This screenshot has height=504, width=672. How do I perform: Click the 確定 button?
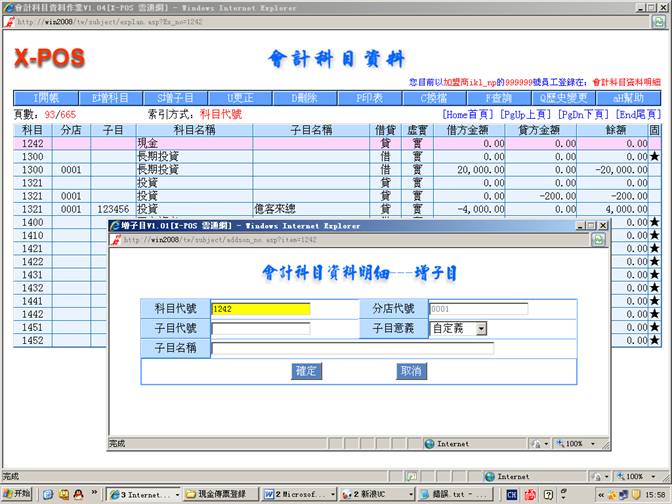tap(306, 371)
